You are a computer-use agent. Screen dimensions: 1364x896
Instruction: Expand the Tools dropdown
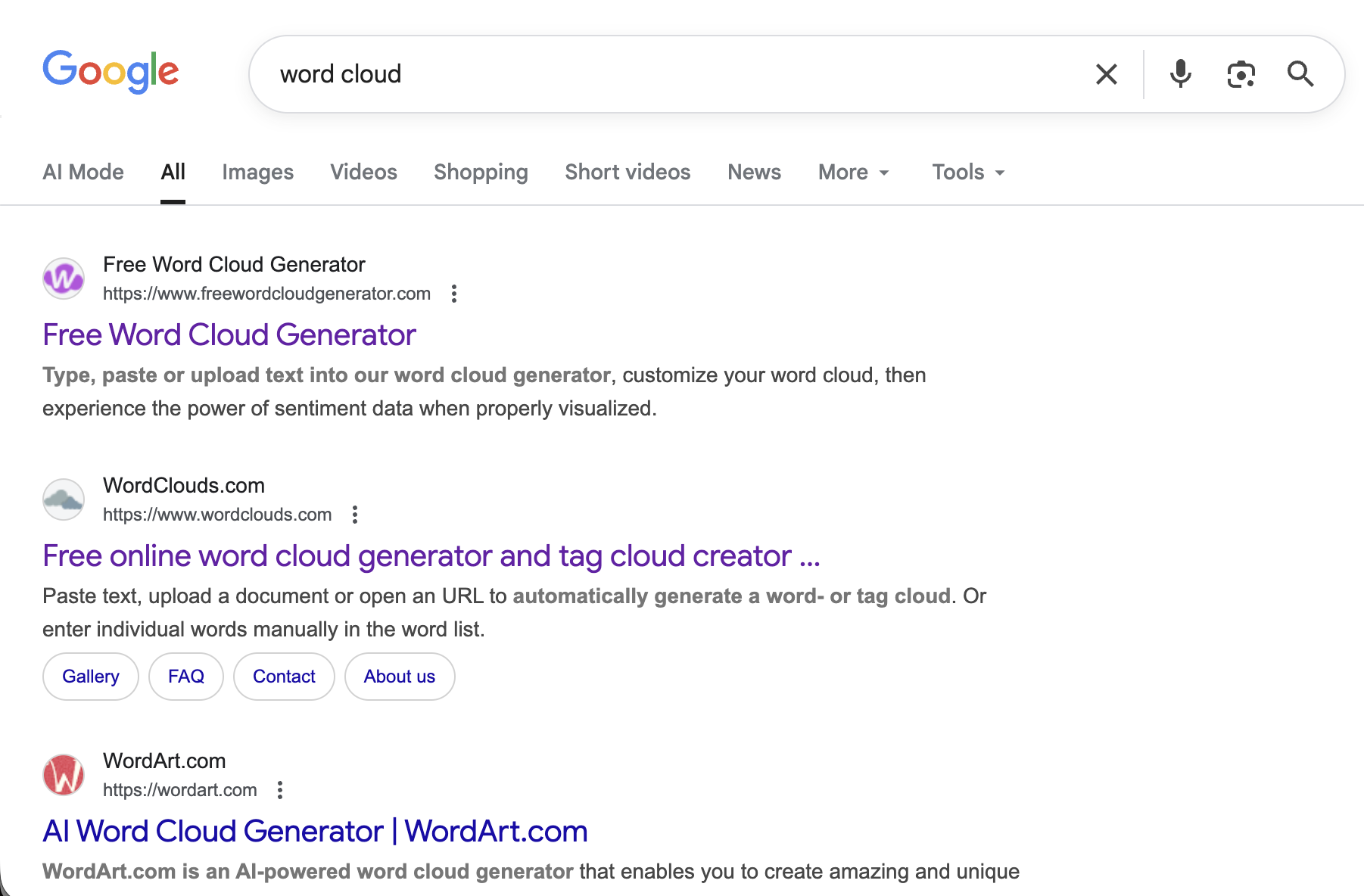[968, 173]
